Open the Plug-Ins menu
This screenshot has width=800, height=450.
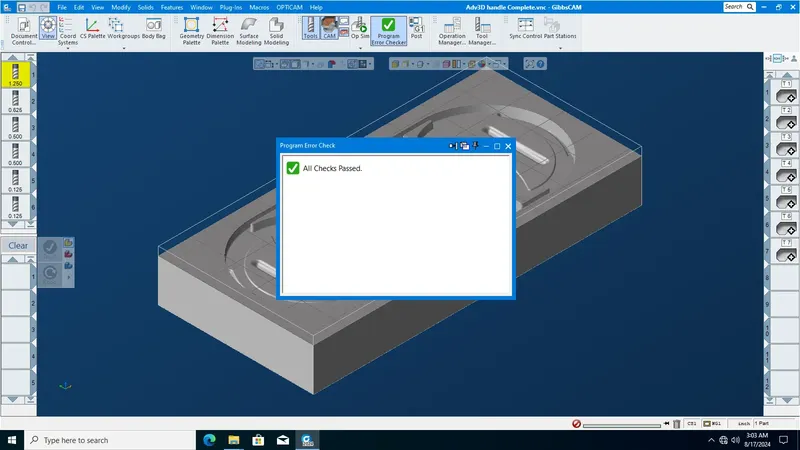click(x=231, y=8)
